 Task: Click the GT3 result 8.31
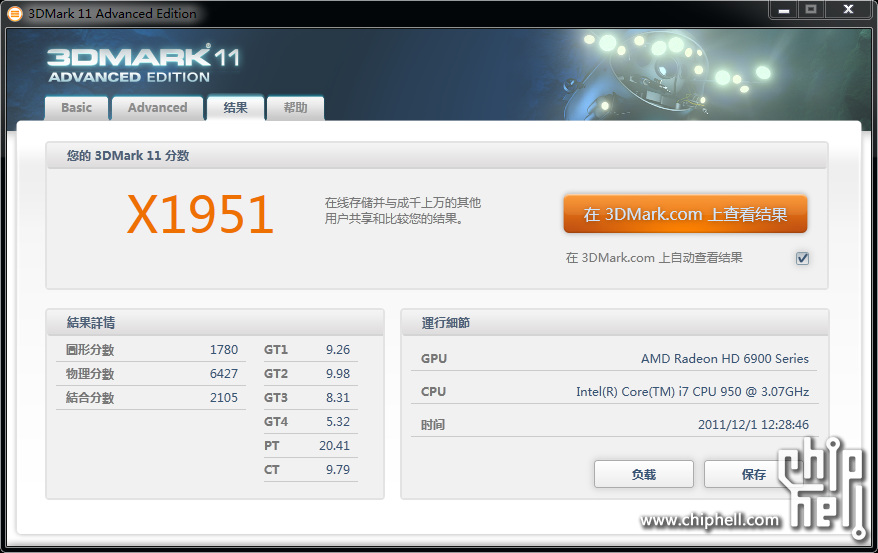tap(338, 398)
